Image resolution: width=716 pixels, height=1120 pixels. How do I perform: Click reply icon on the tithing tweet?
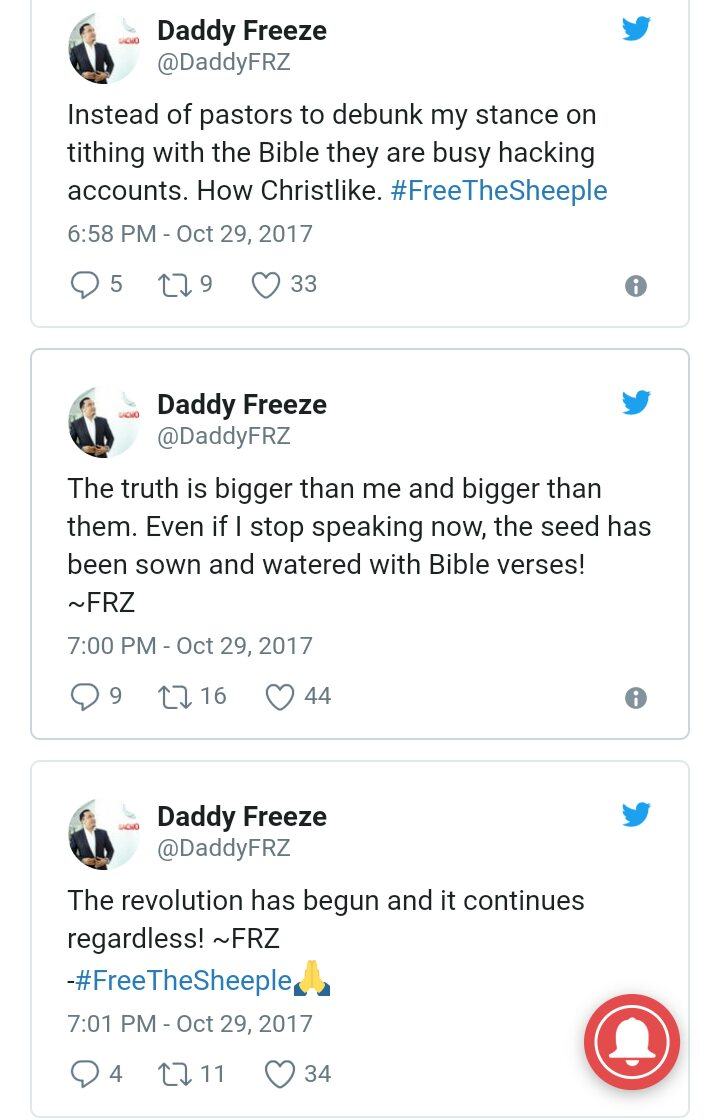click(84, 285)
